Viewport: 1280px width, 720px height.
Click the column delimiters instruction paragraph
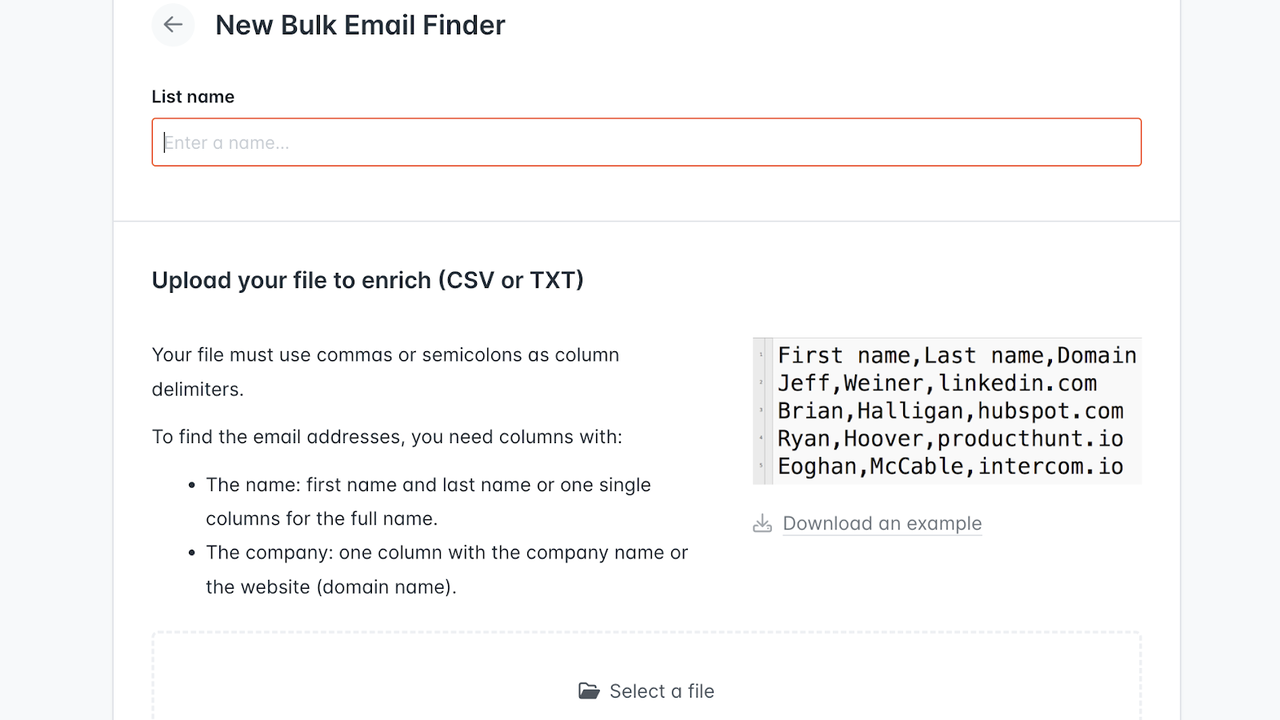click(385, 372)
